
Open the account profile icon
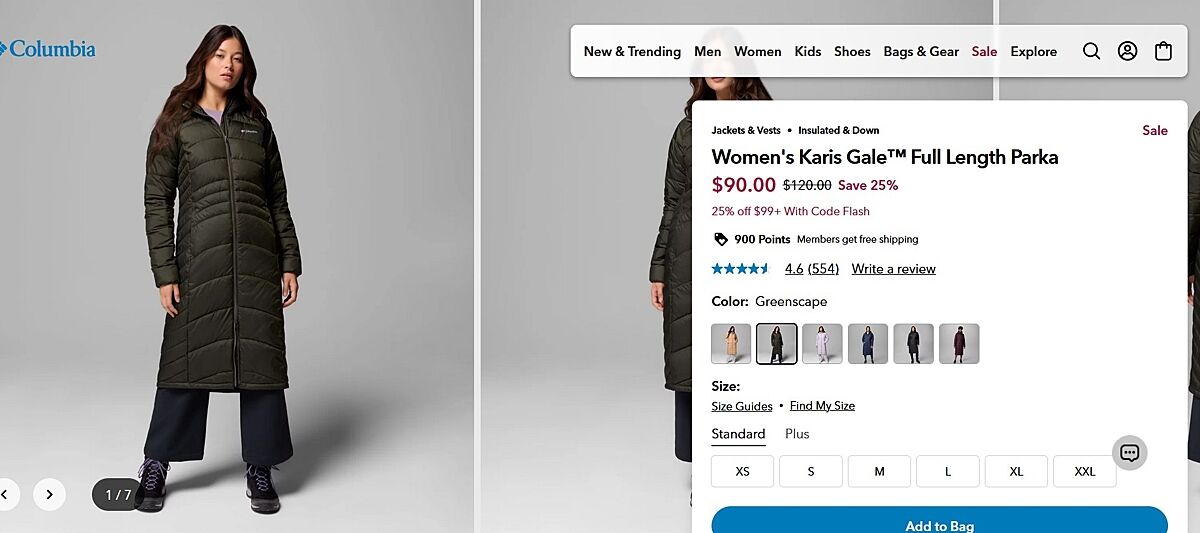click(x=1127, y=51)
